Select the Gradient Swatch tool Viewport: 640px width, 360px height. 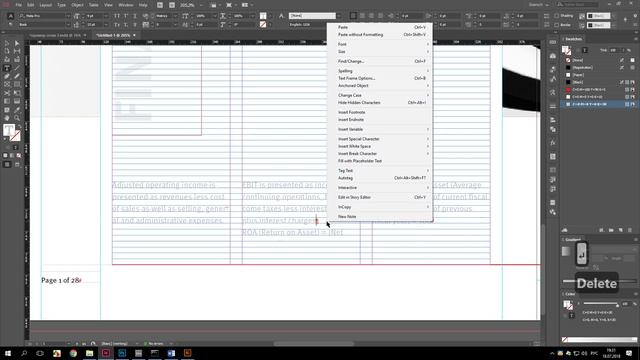(x=7, y=101)
